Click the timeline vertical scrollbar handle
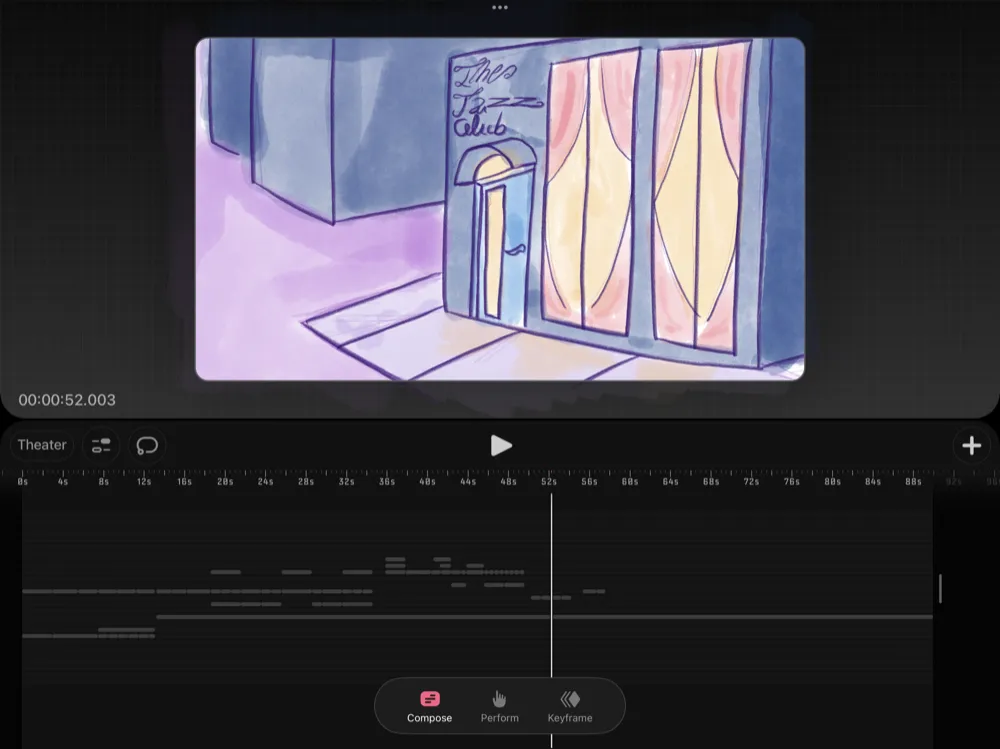Viewport: 1000px width, 749px height. (940, 588)
